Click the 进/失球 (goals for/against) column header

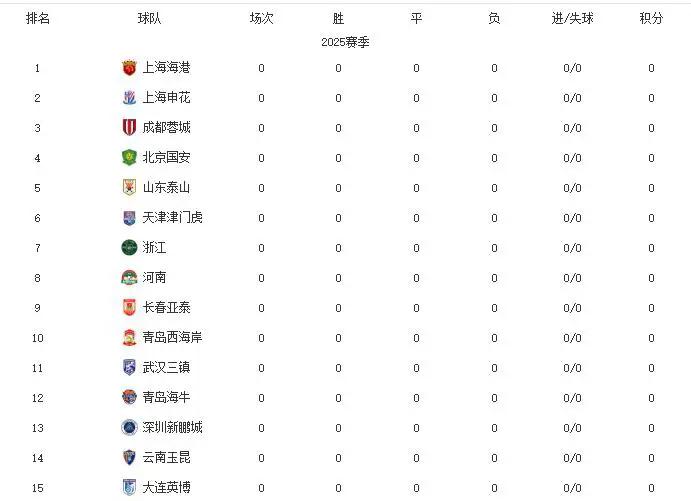click(572, 19)
